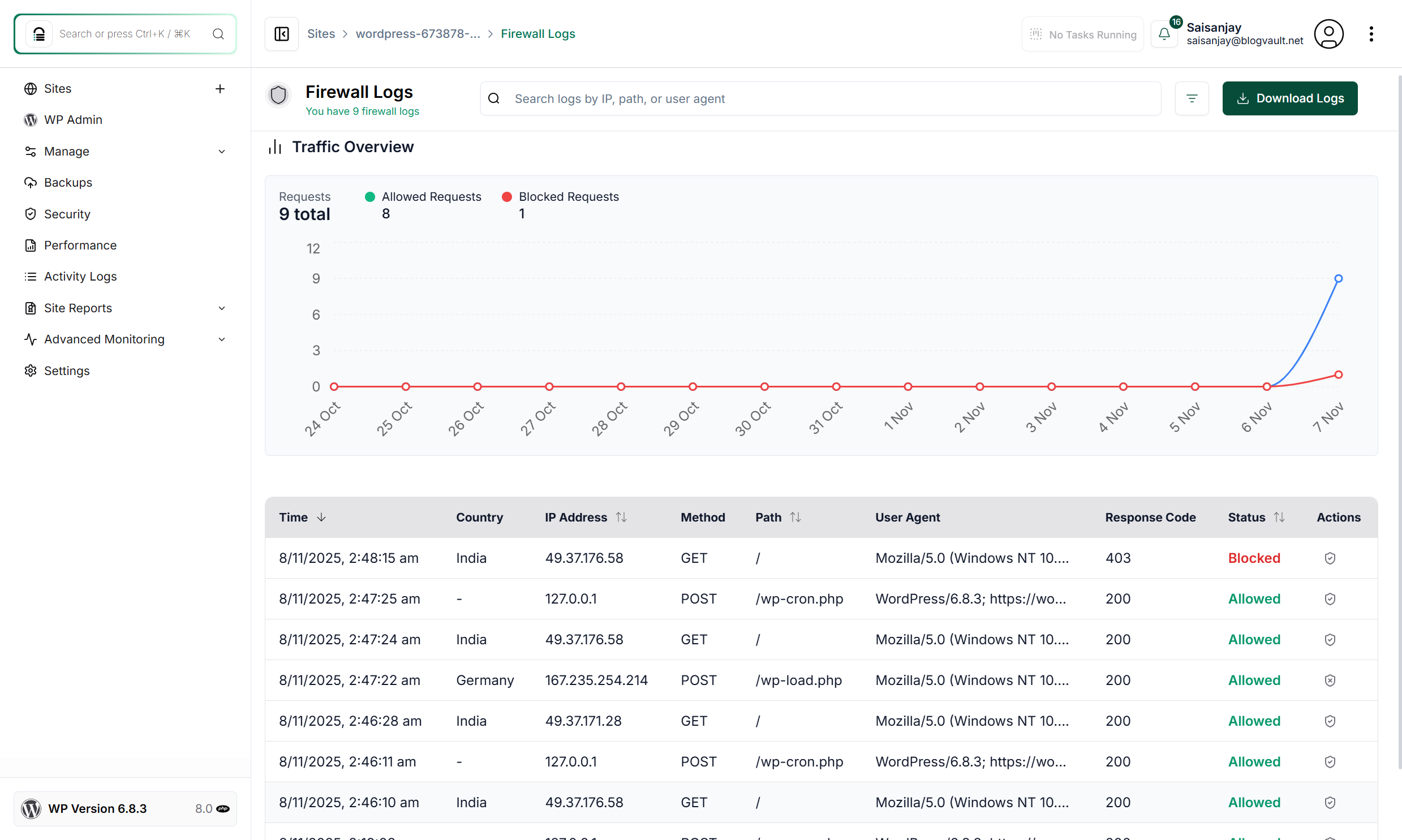Open the notifications bell
Viewport: 1402px width, 840px height.
tap(1164, 34)
